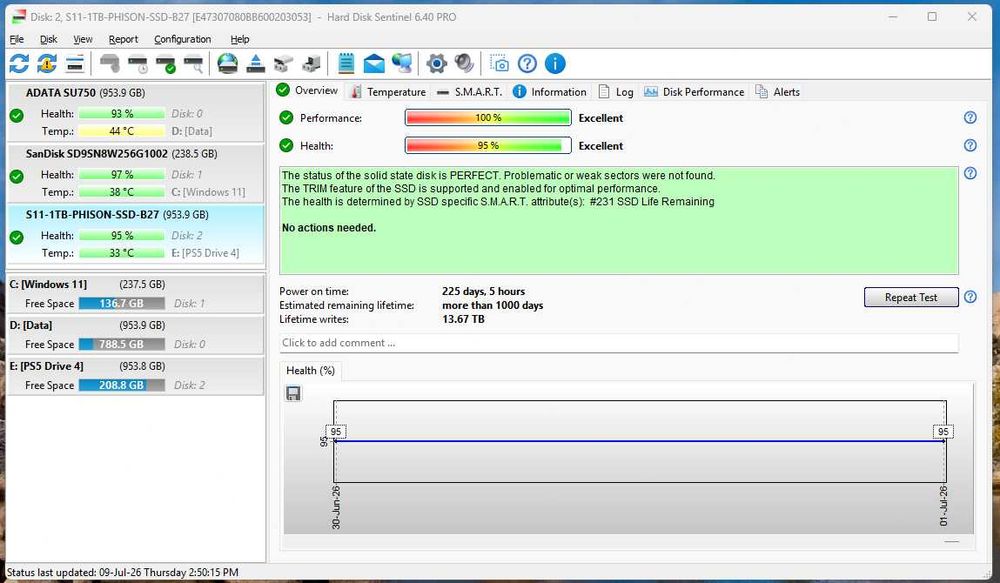Click help icon next to Performance bar
The width and height of the screenshot is (1000, 583).
[970, 117]
